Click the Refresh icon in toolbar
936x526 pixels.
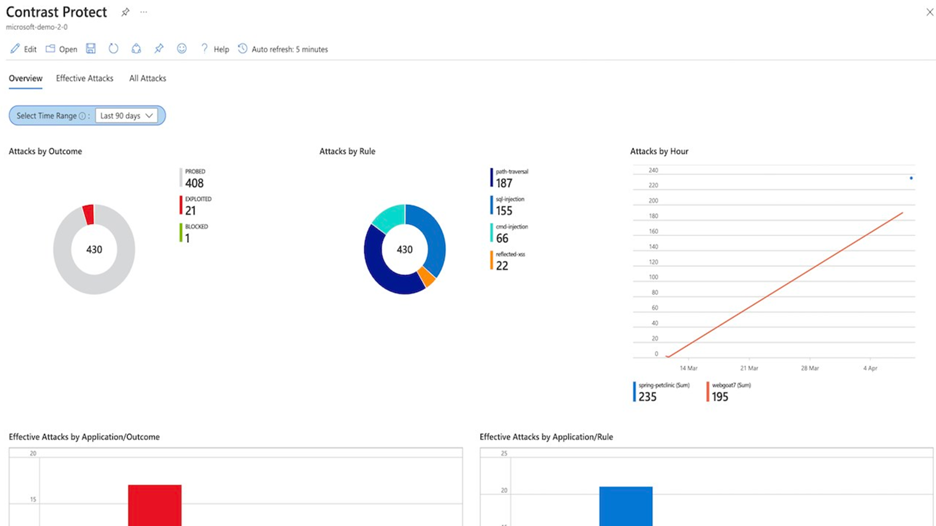tap(113, 49)
